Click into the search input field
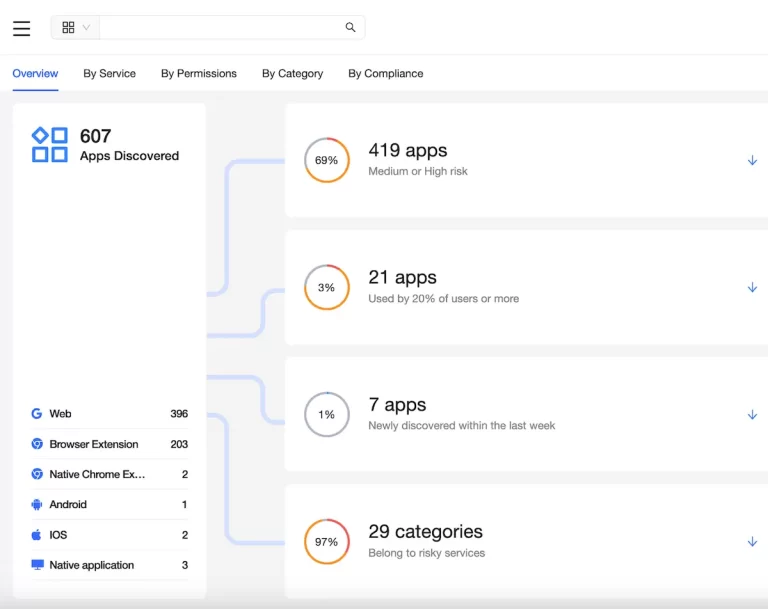The height and width of the screenshot is (609, 768). point(220,28)
